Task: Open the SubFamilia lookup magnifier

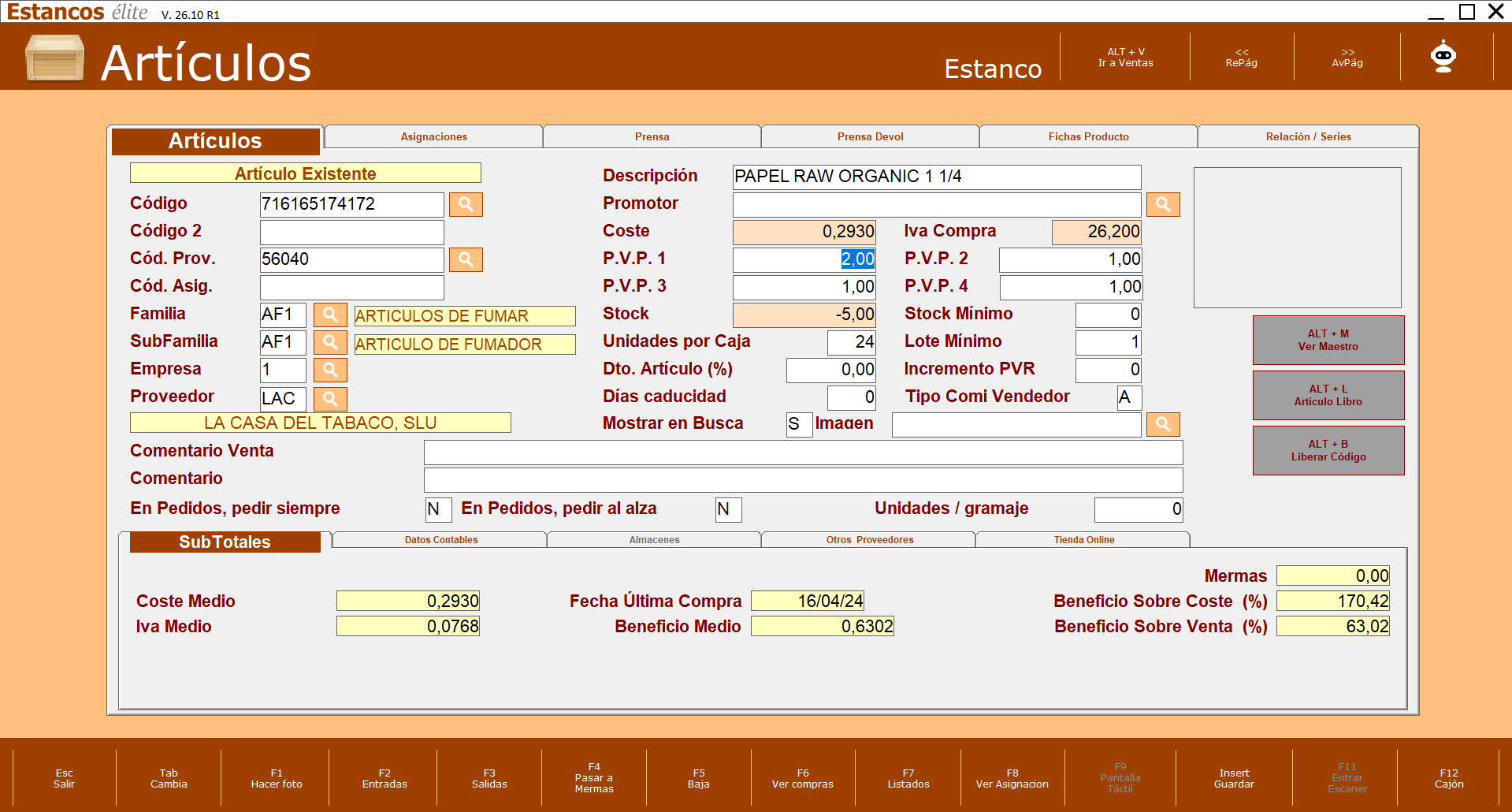Action: point(330,342)
